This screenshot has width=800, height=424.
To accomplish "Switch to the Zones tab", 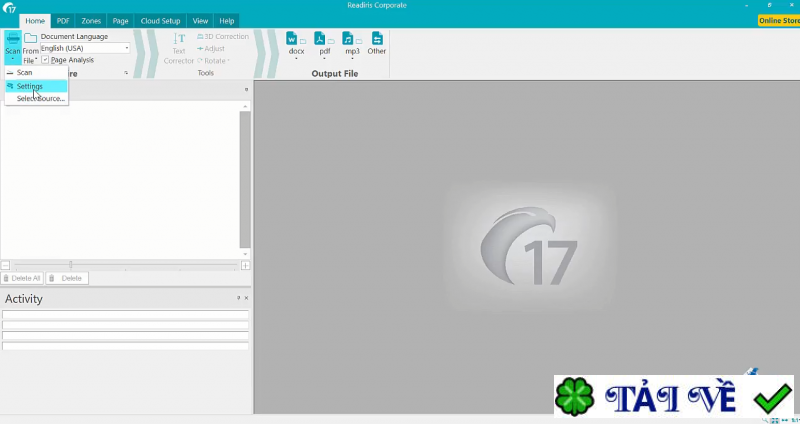I will 91,21.
